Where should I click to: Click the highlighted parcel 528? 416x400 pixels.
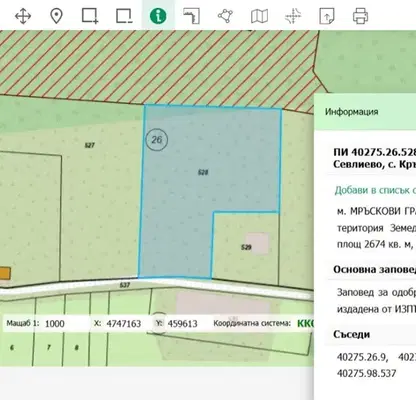pyautogui.click(x=203, y=172)
